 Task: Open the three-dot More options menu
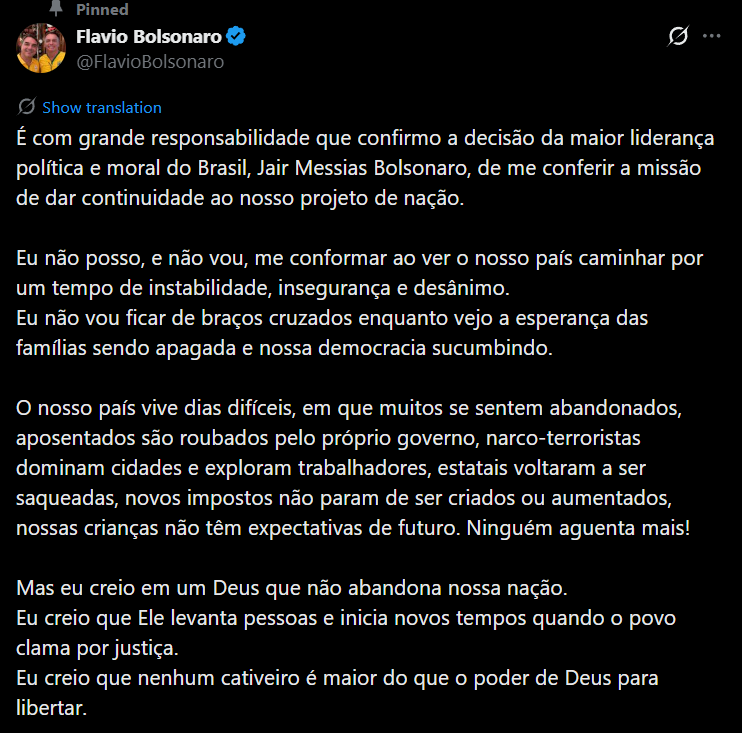coord(712,36)
